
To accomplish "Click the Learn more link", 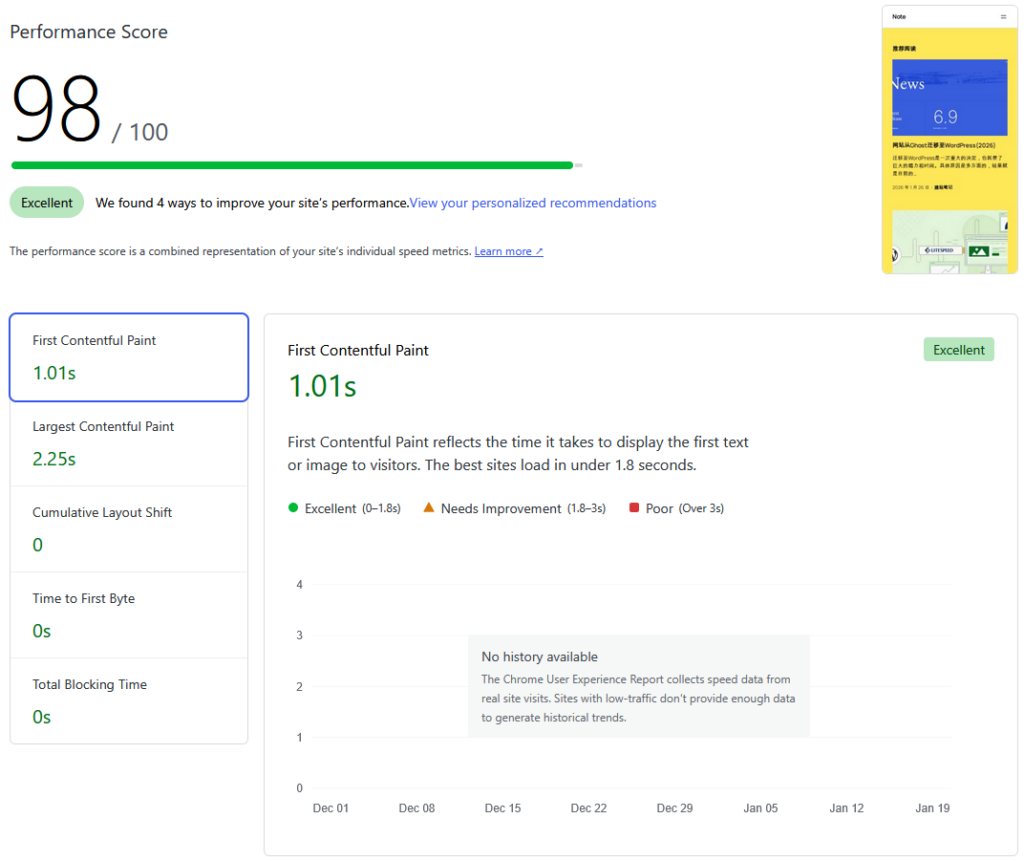I will pos(503,252).
